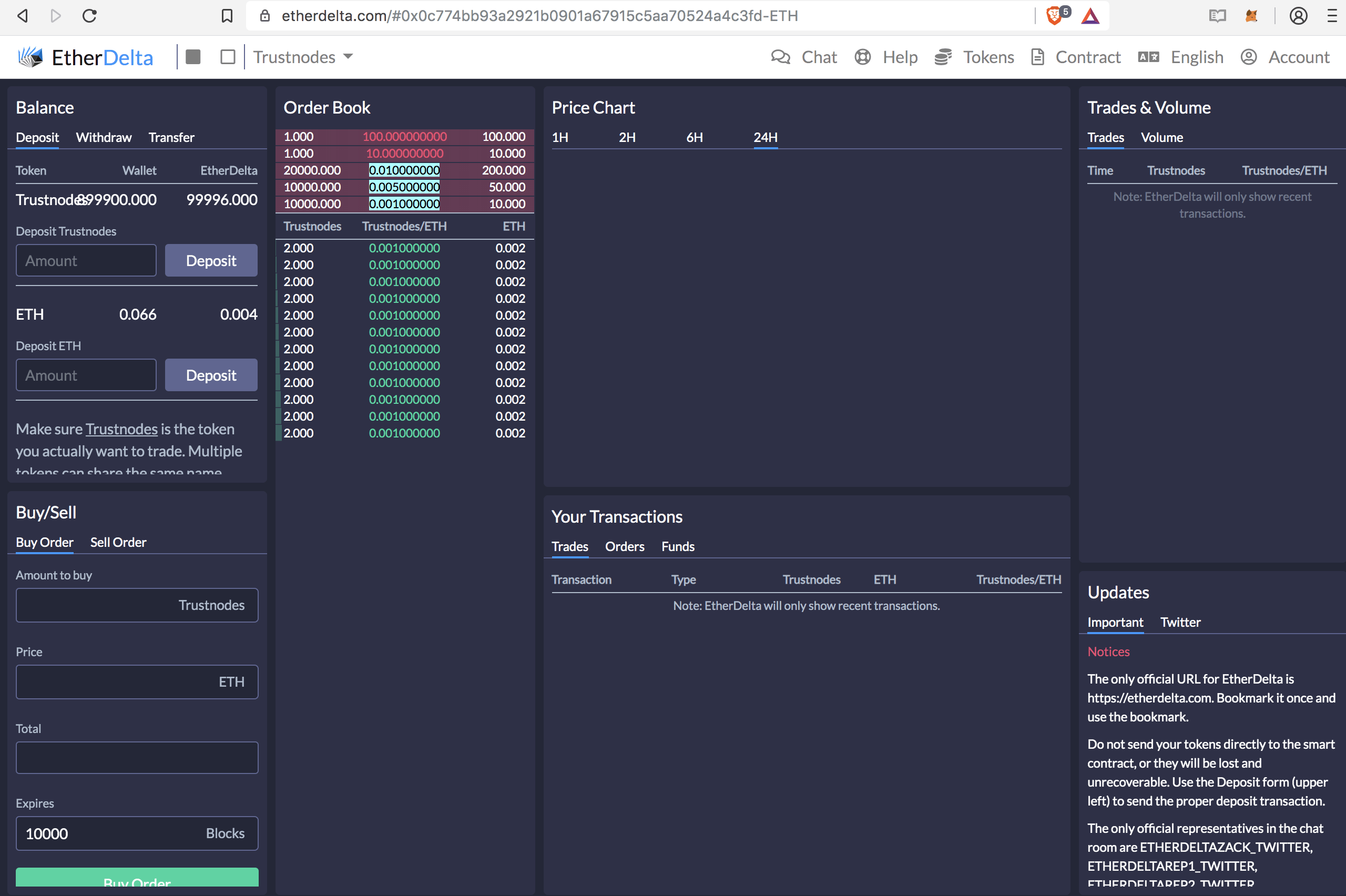Open the Brave Rewards triangle icon
The image size is (1346, 896).
click(x=1090, y=15)
